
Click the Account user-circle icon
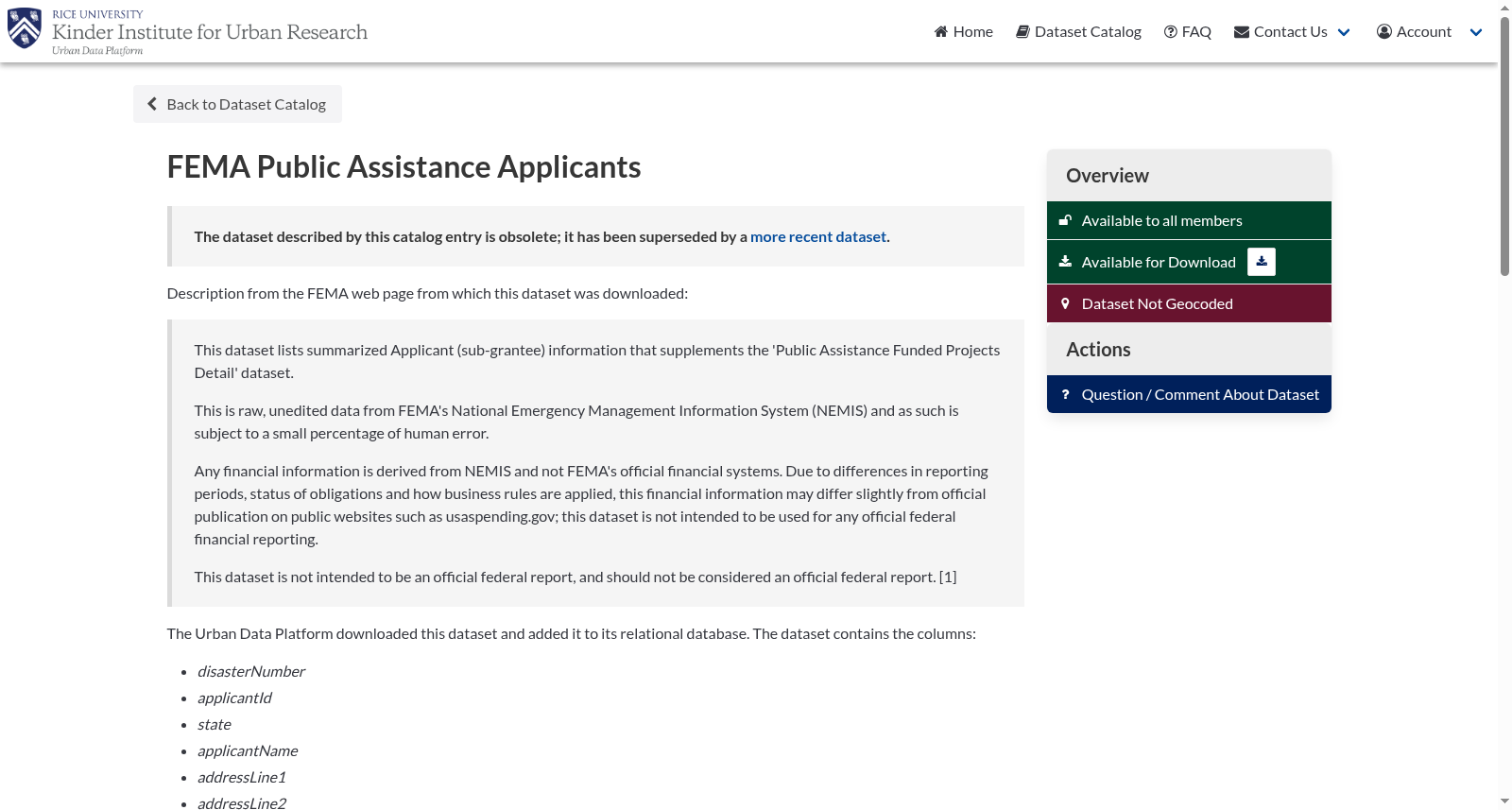[x=1384, y=31]
